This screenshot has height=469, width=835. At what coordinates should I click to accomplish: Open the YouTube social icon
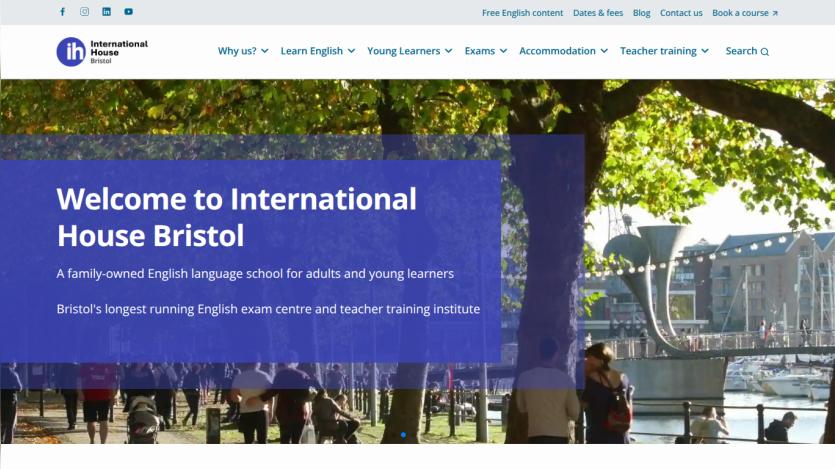pyautogui.click(x=128, y=12)
